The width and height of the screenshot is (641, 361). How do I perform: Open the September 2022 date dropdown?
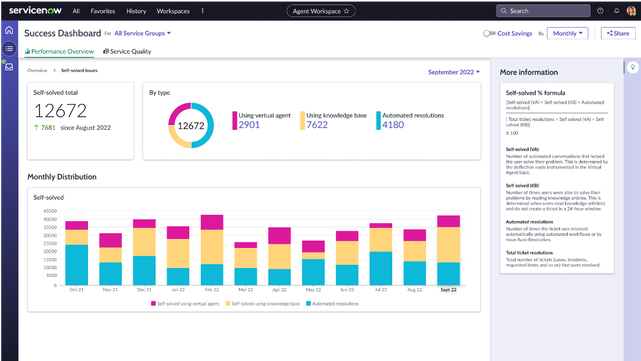click(454, 72)
